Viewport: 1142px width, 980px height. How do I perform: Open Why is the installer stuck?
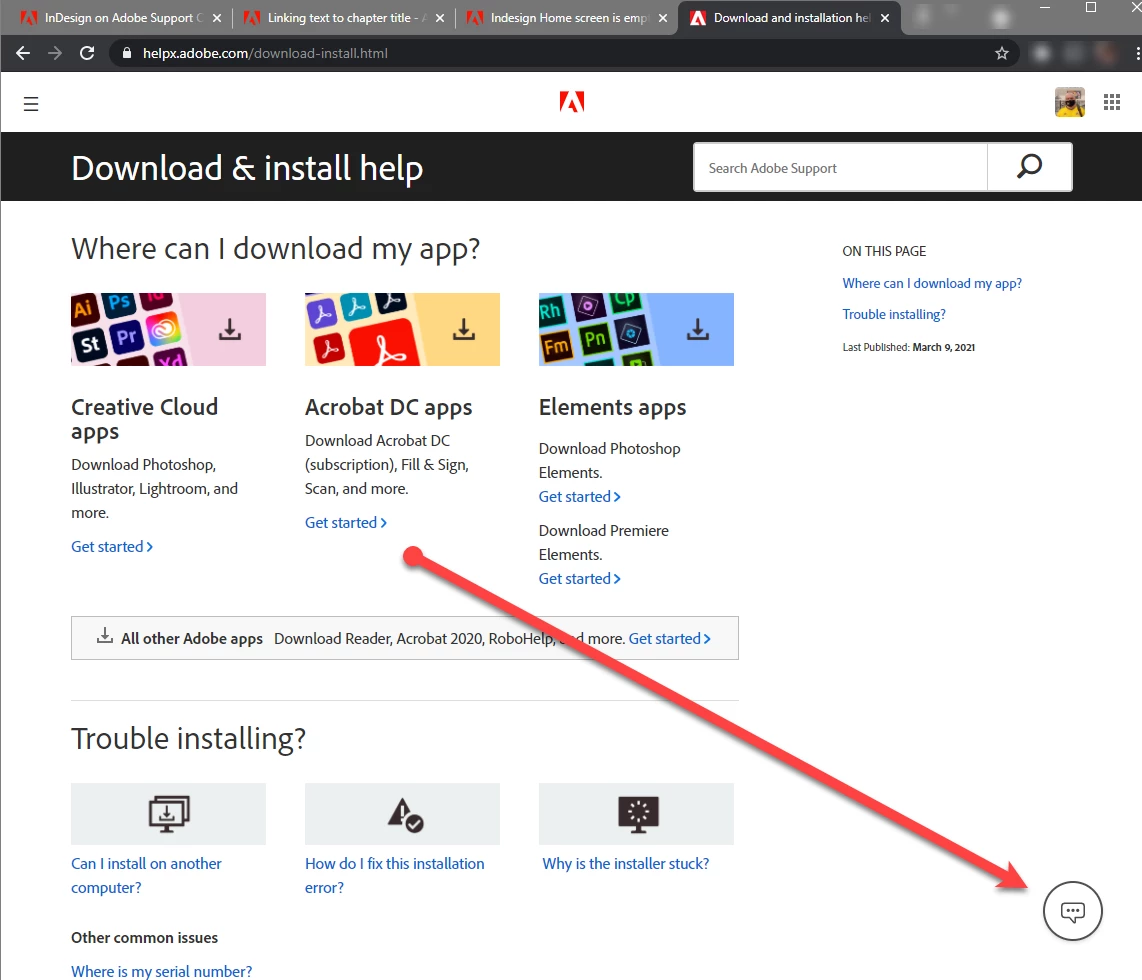click(x=626, y=864)
